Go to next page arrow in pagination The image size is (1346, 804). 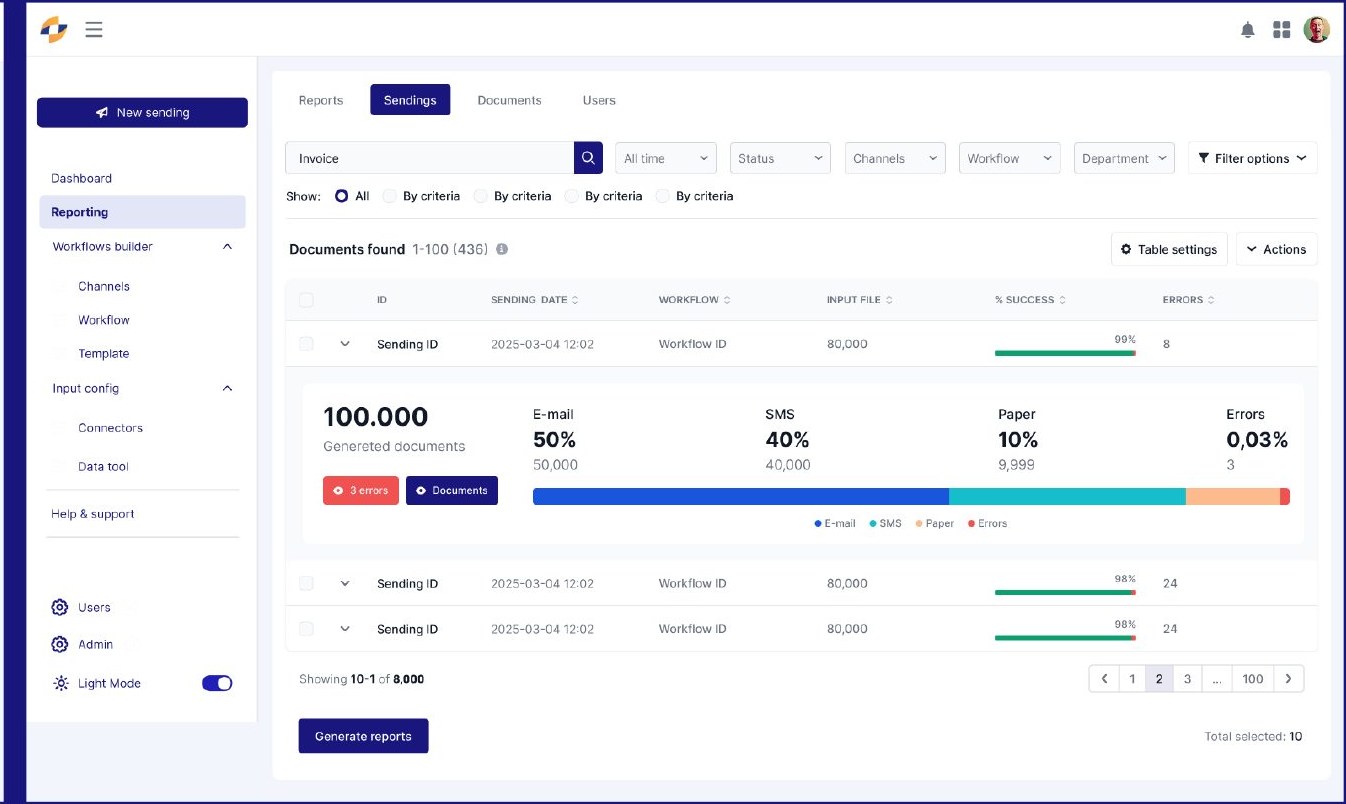[1289, 679]
